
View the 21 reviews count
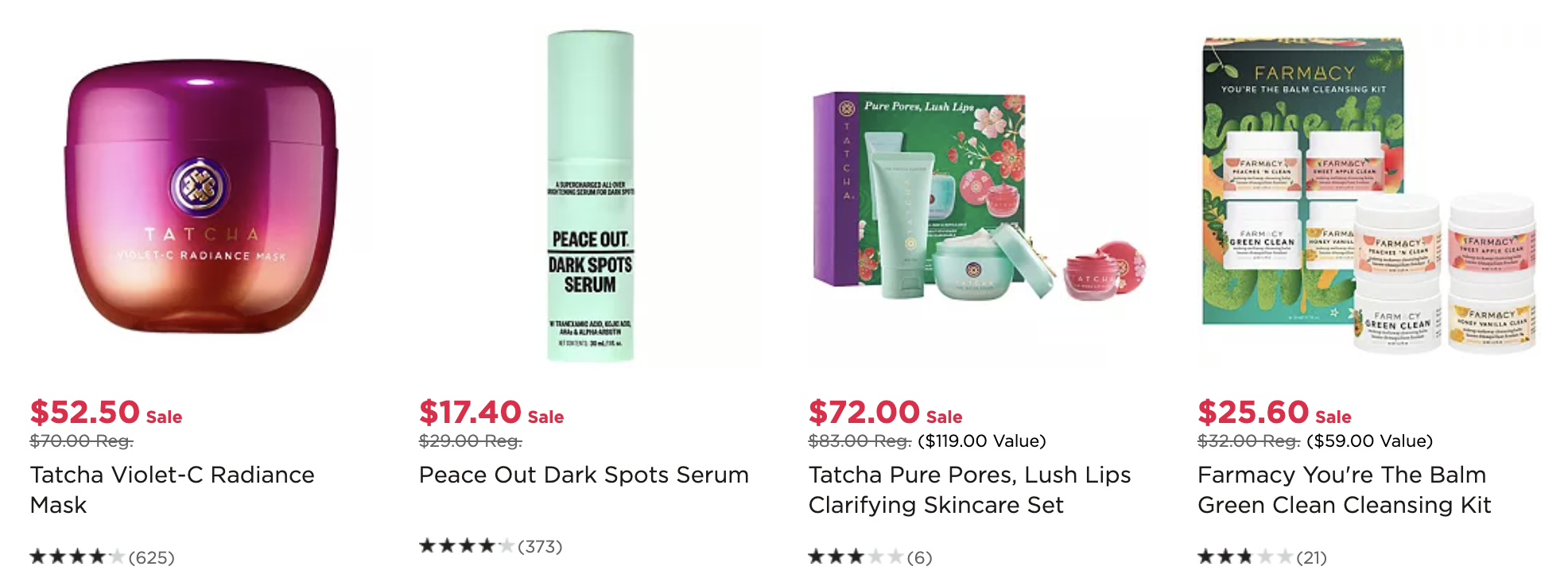pyautogui.click(x=1312, y=557)
